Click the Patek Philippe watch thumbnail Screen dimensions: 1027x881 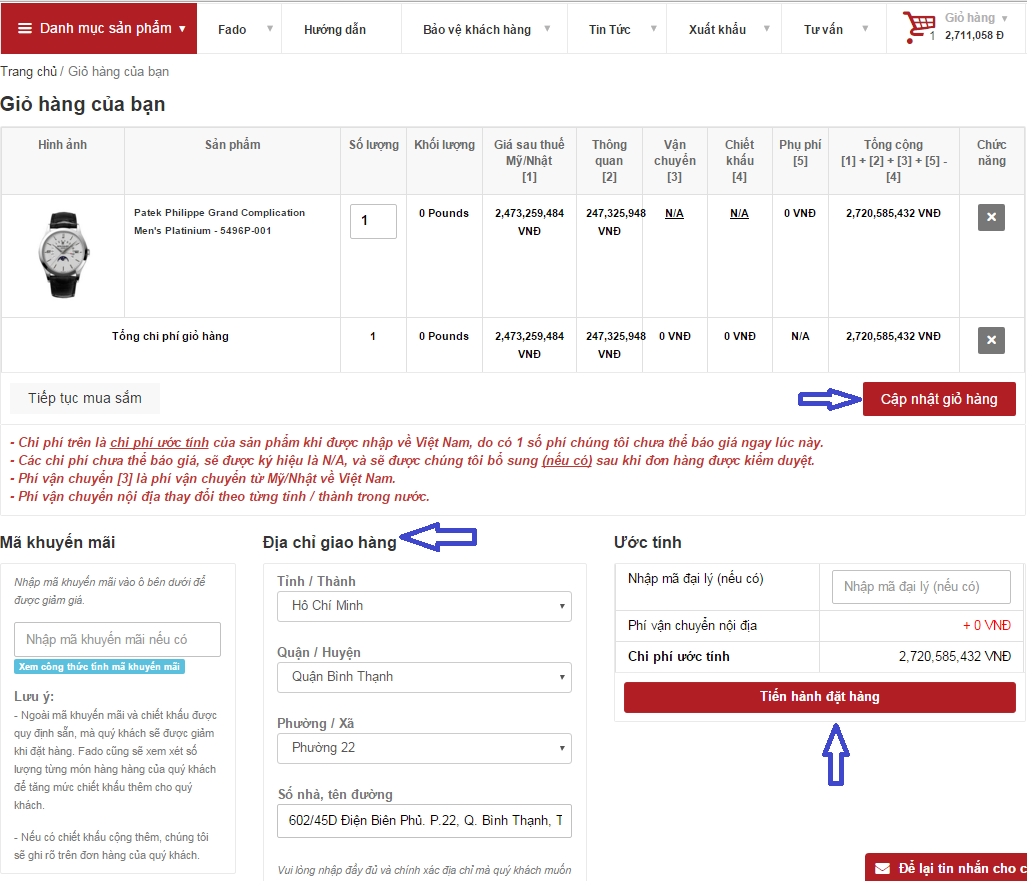click(63, 255)
